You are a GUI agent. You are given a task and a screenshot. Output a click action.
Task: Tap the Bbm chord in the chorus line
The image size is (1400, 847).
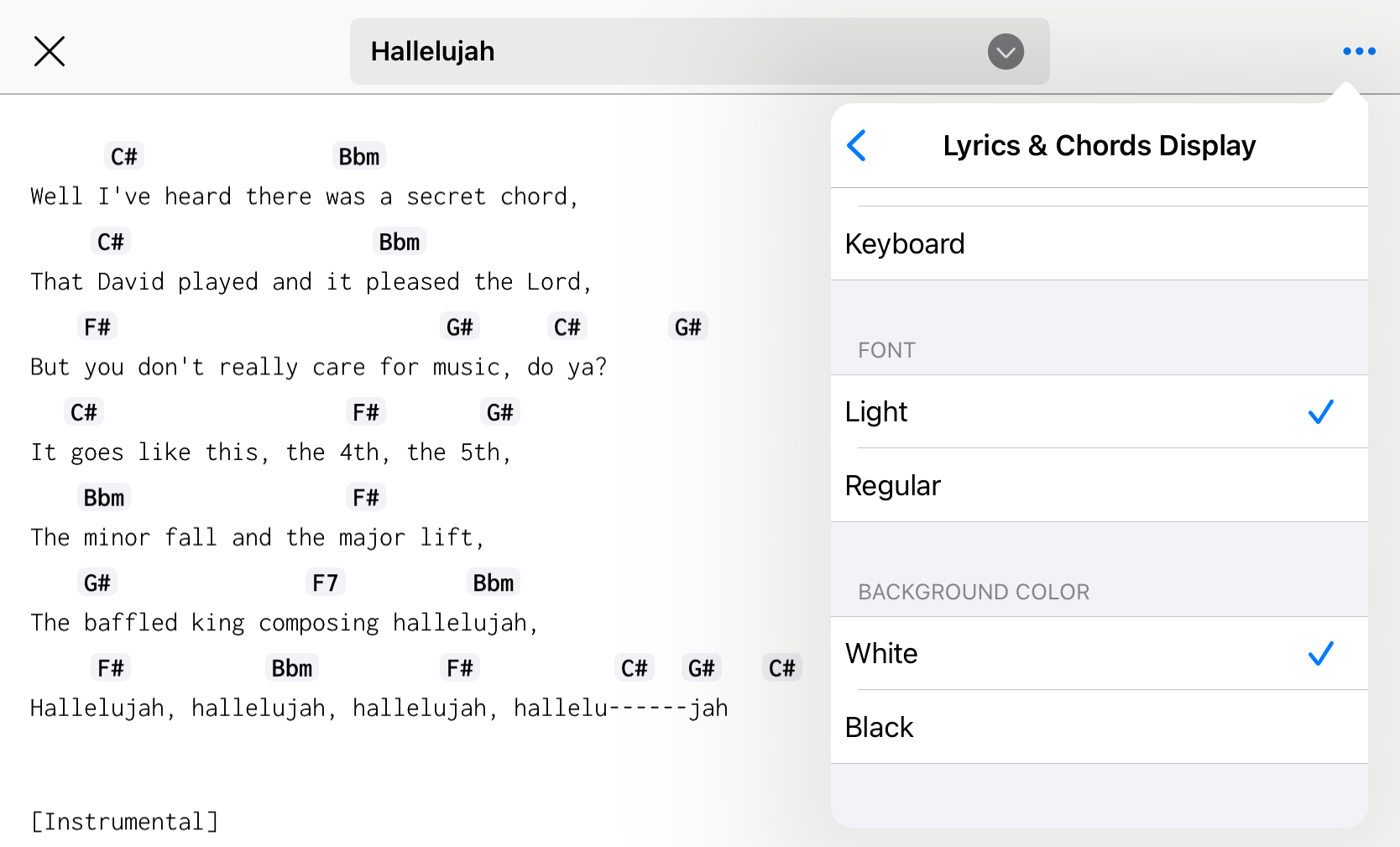click(x=292, y=668)
